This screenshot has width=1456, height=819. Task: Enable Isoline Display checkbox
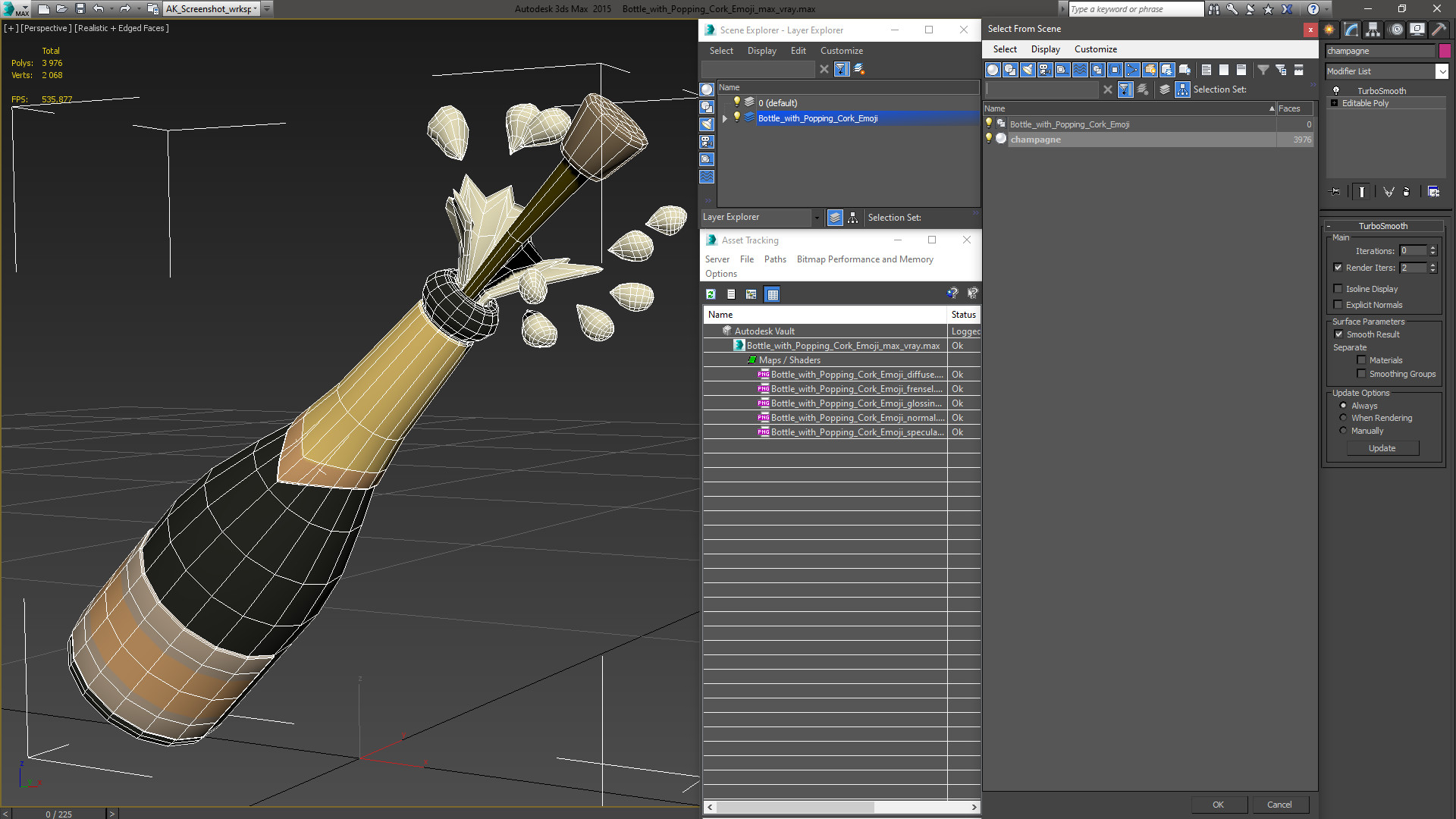coord(1338,289)
